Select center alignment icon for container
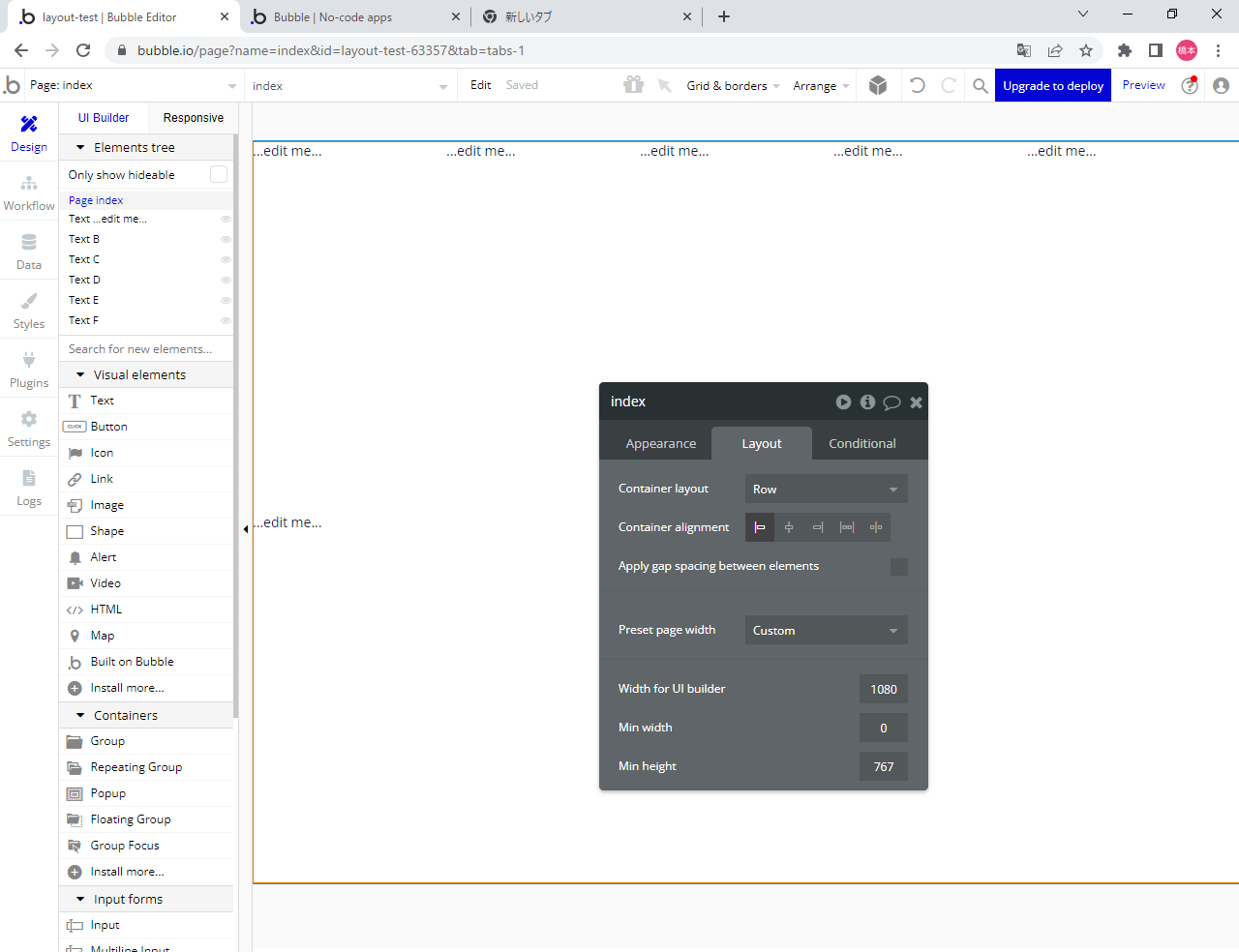This screenshot has height=952, width=1239. pos(789,527)
